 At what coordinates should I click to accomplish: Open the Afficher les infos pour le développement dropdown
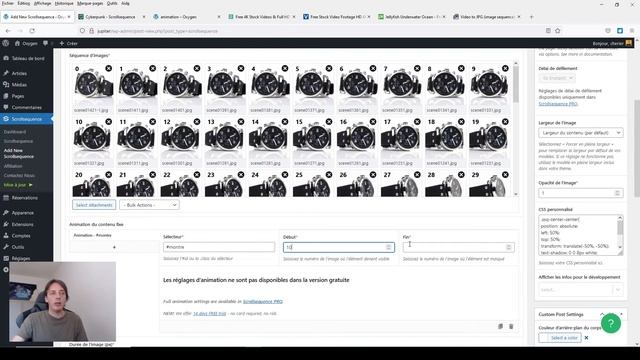[581, 290]
